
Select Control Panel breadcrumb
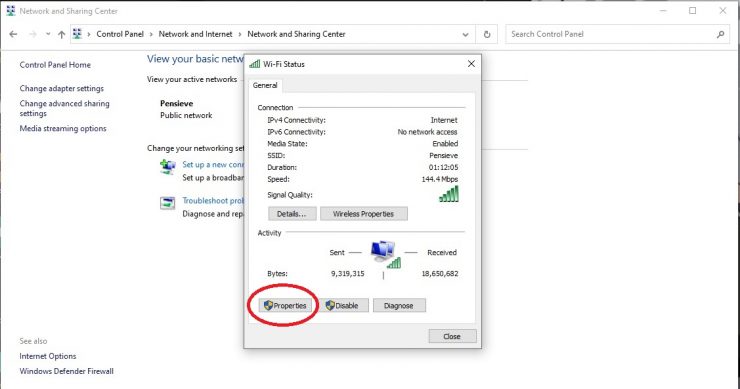pyautogui.click(x=120, y=34)
